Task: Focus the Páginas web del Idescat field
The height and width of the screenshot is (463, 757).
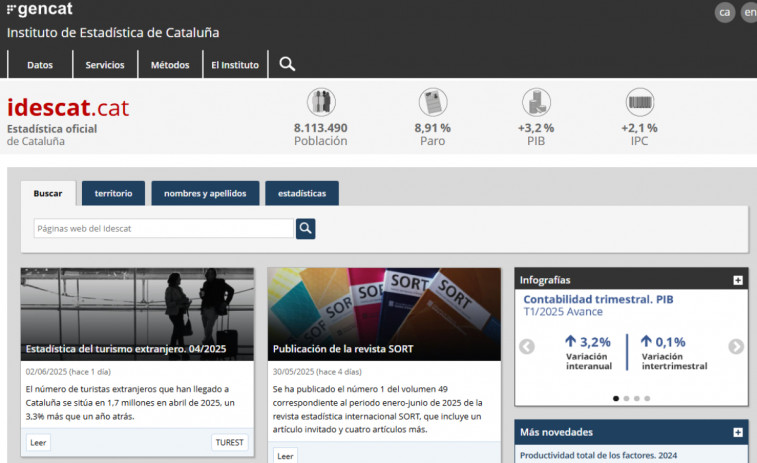Action: [164, 228]
